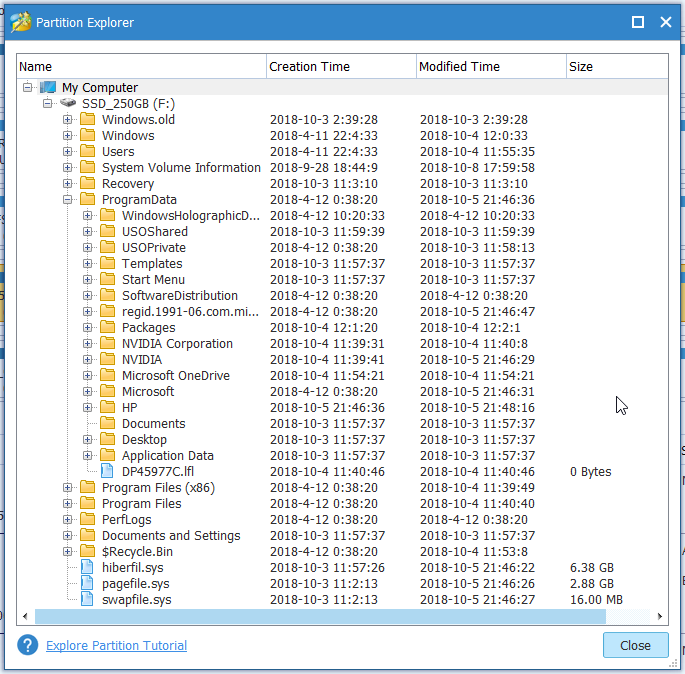Screen dimensions: 685x674
Task: Click the SSD_250GB drive icon
Action: click(x=68, y=103)
